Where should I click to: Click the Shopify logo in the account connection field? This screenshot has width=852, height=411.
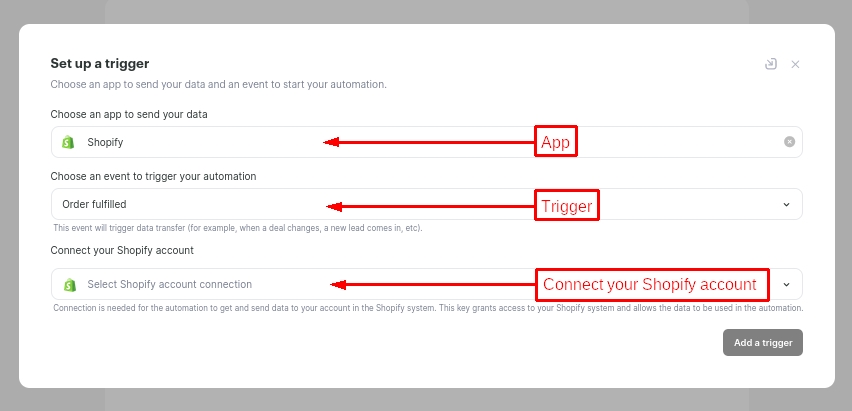click(x=69, y=284)
